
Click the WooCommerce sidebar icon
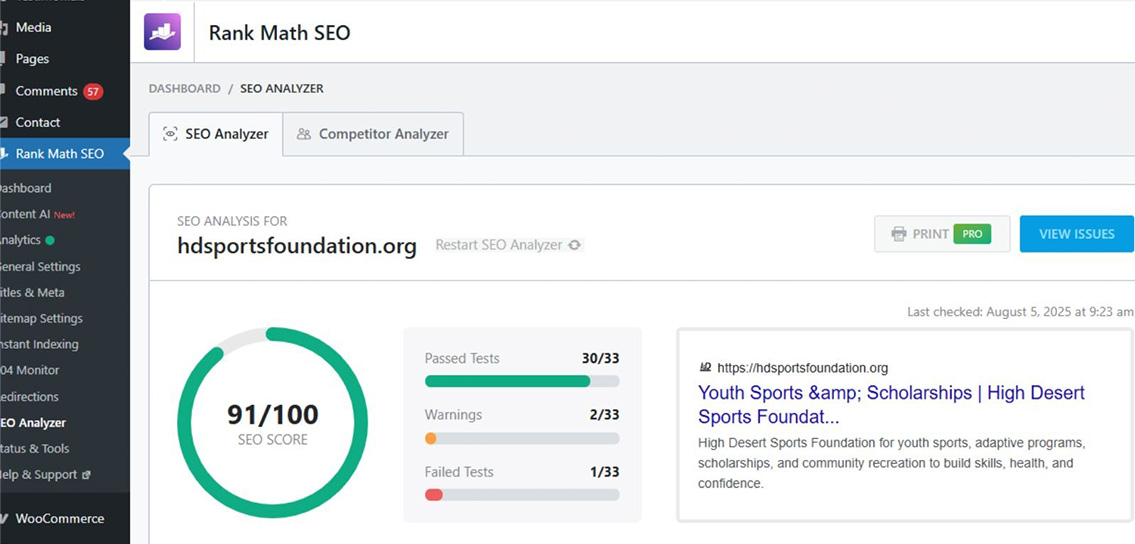click(4, 519)
